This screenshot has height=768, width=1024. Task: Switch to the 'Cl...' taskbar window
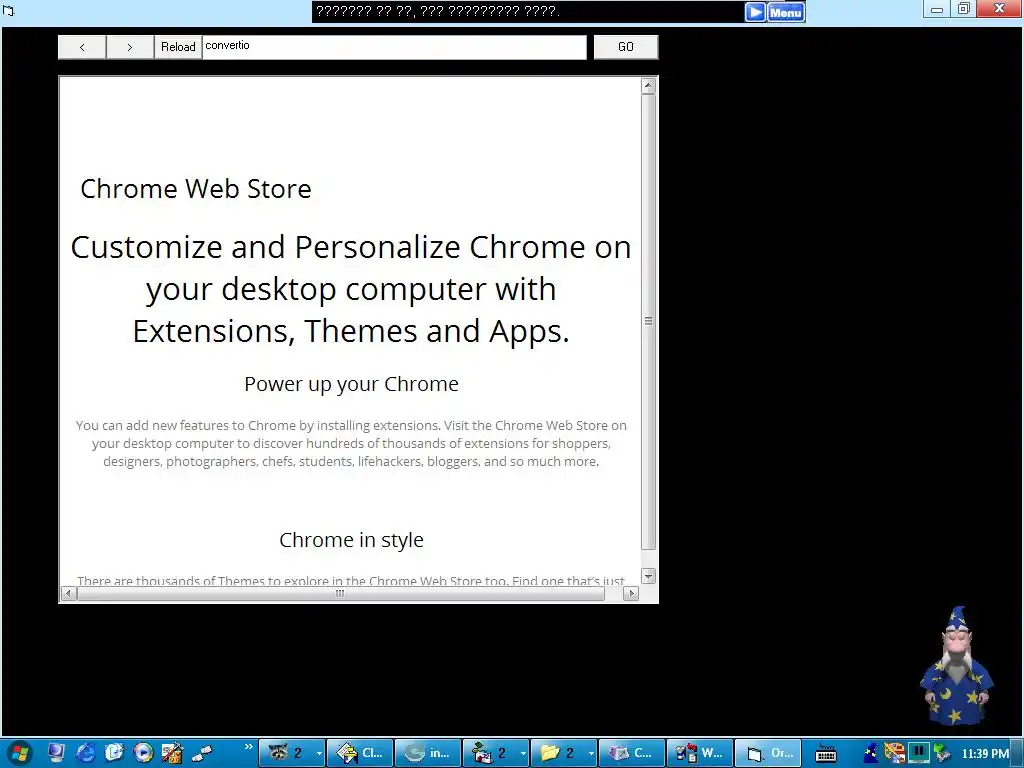click(x=360, y=753)
